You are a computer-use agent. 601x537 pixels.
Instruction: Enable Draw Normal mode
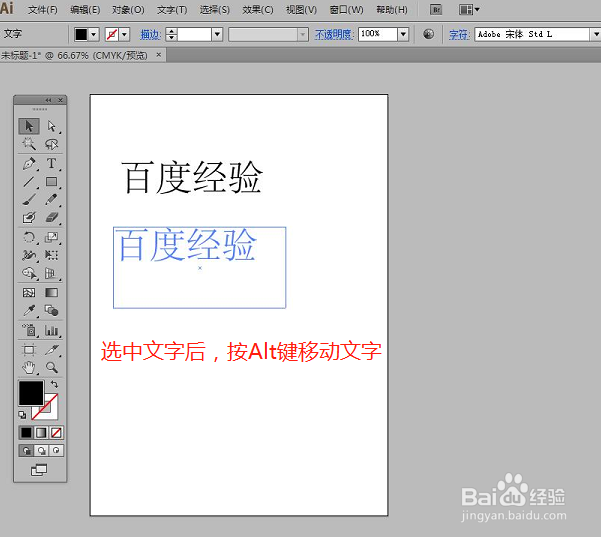[26, 450]
